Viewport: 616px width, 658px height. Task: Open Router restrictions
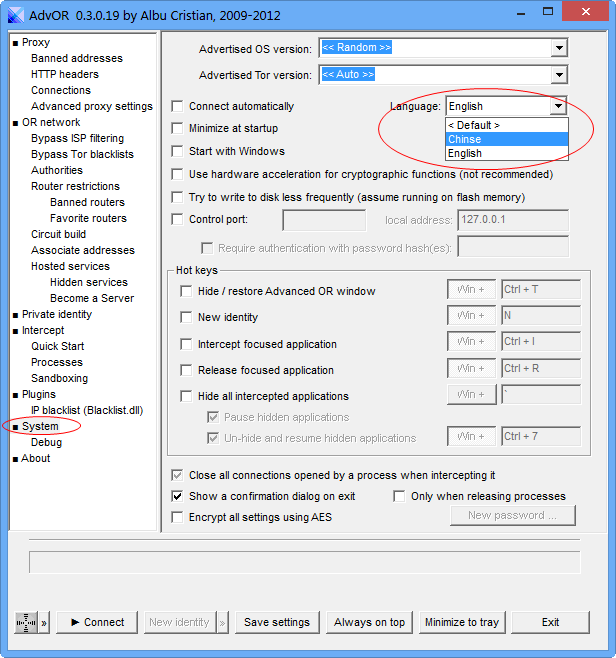click(76, 186)
